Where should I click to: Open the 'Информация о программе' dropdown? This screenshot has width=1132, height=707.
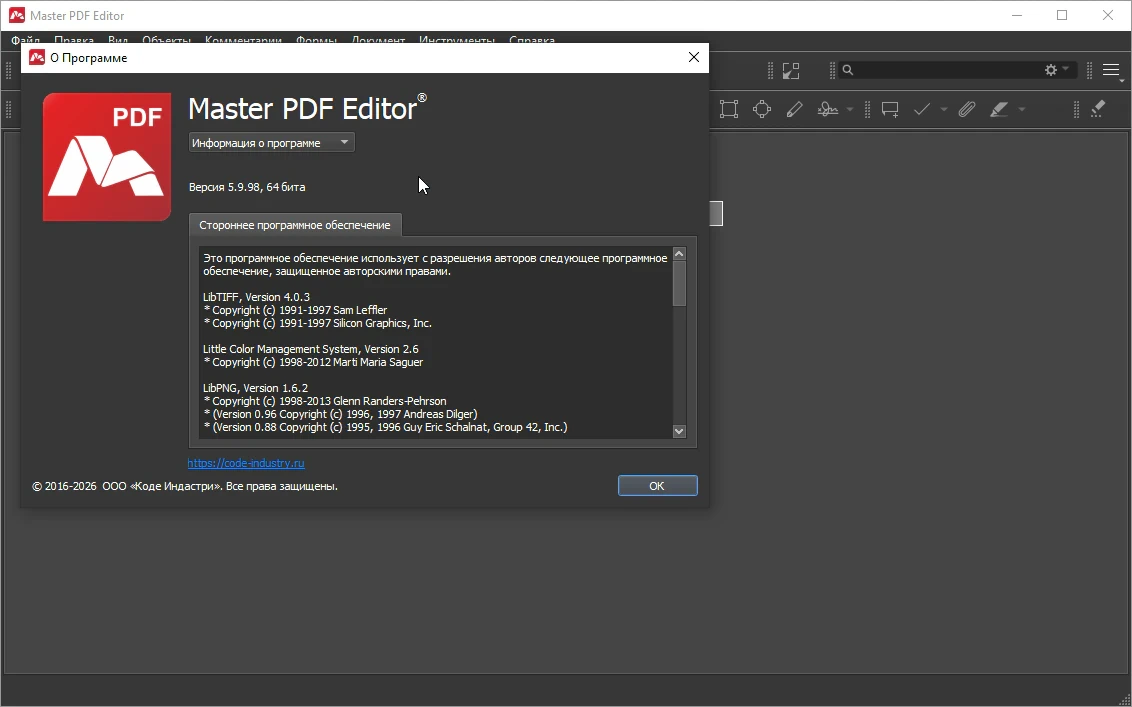pos(271,142)
